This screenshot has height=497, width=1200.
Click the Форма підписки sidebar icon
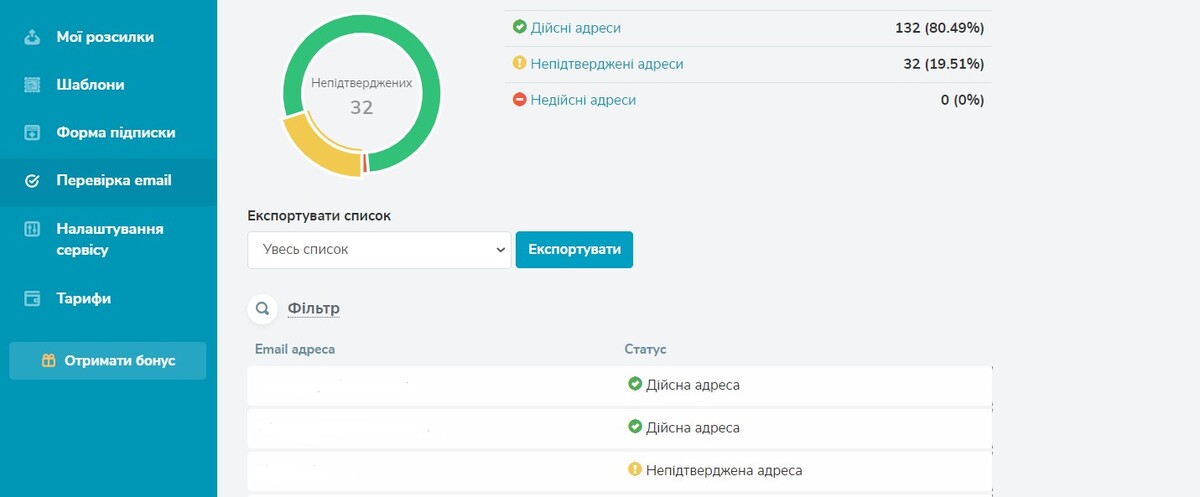tap(32, 133)
